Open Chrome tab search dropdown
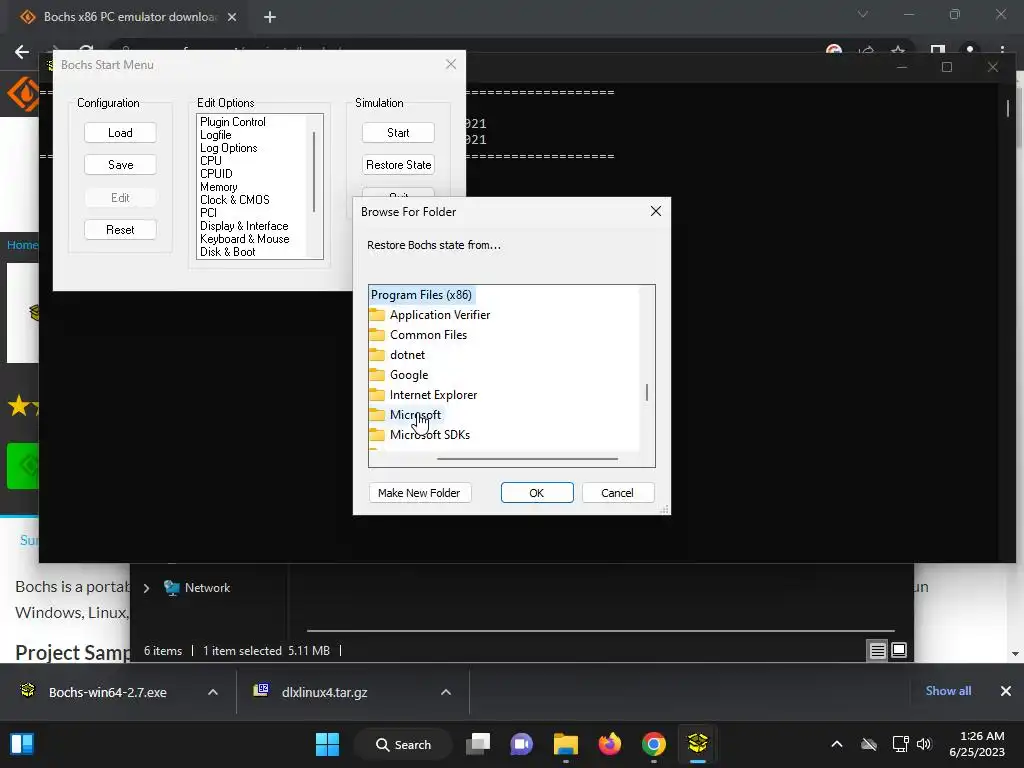The image size is (1024, 768). point(863,14)
